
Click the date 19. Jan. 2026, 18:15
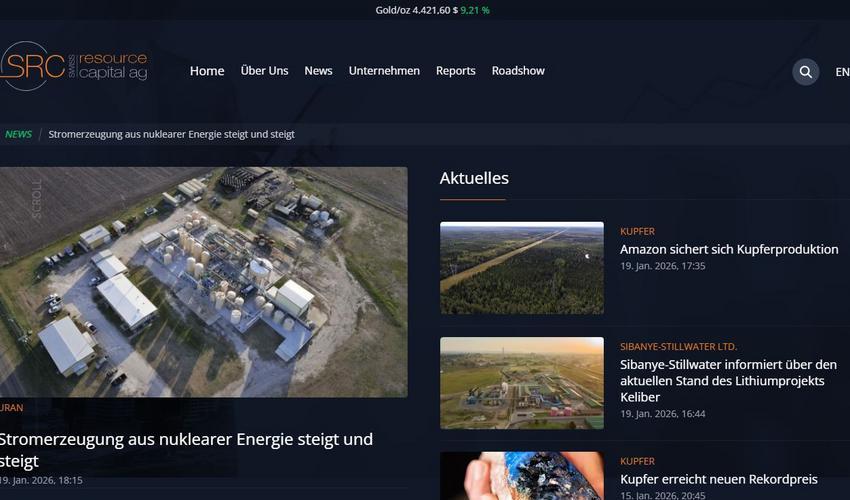tap(41, 480)
